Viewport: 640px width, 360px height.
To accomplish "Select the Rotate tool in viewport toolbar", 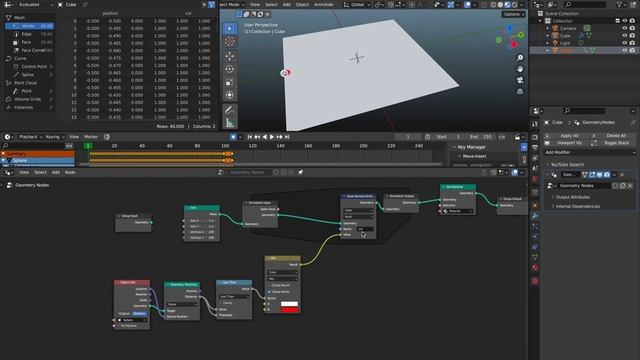I will coord(229,69).
